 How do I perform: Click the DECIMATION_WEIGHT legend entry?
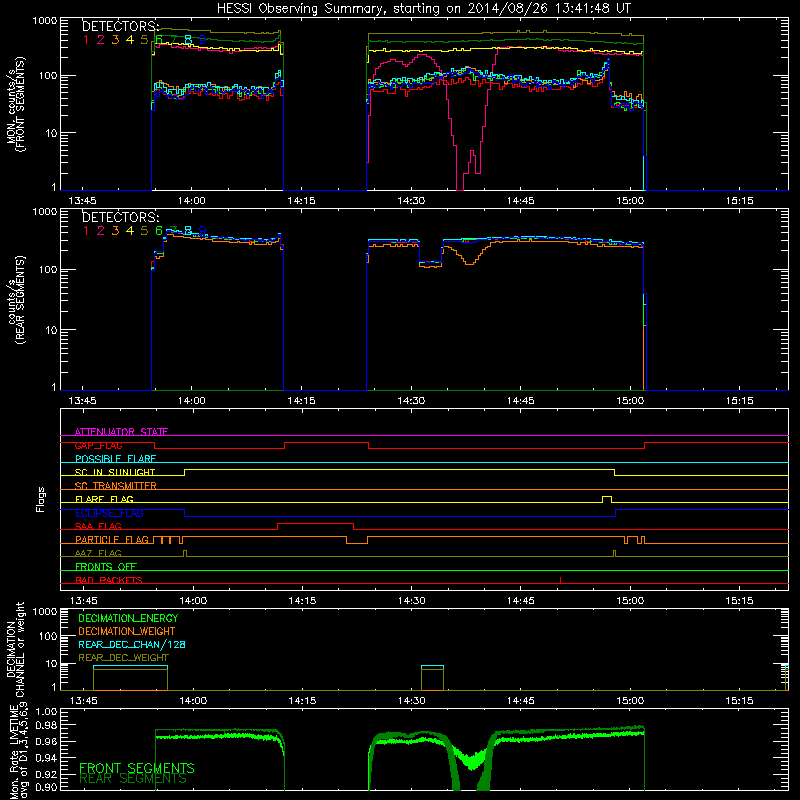tap(127, 631)
